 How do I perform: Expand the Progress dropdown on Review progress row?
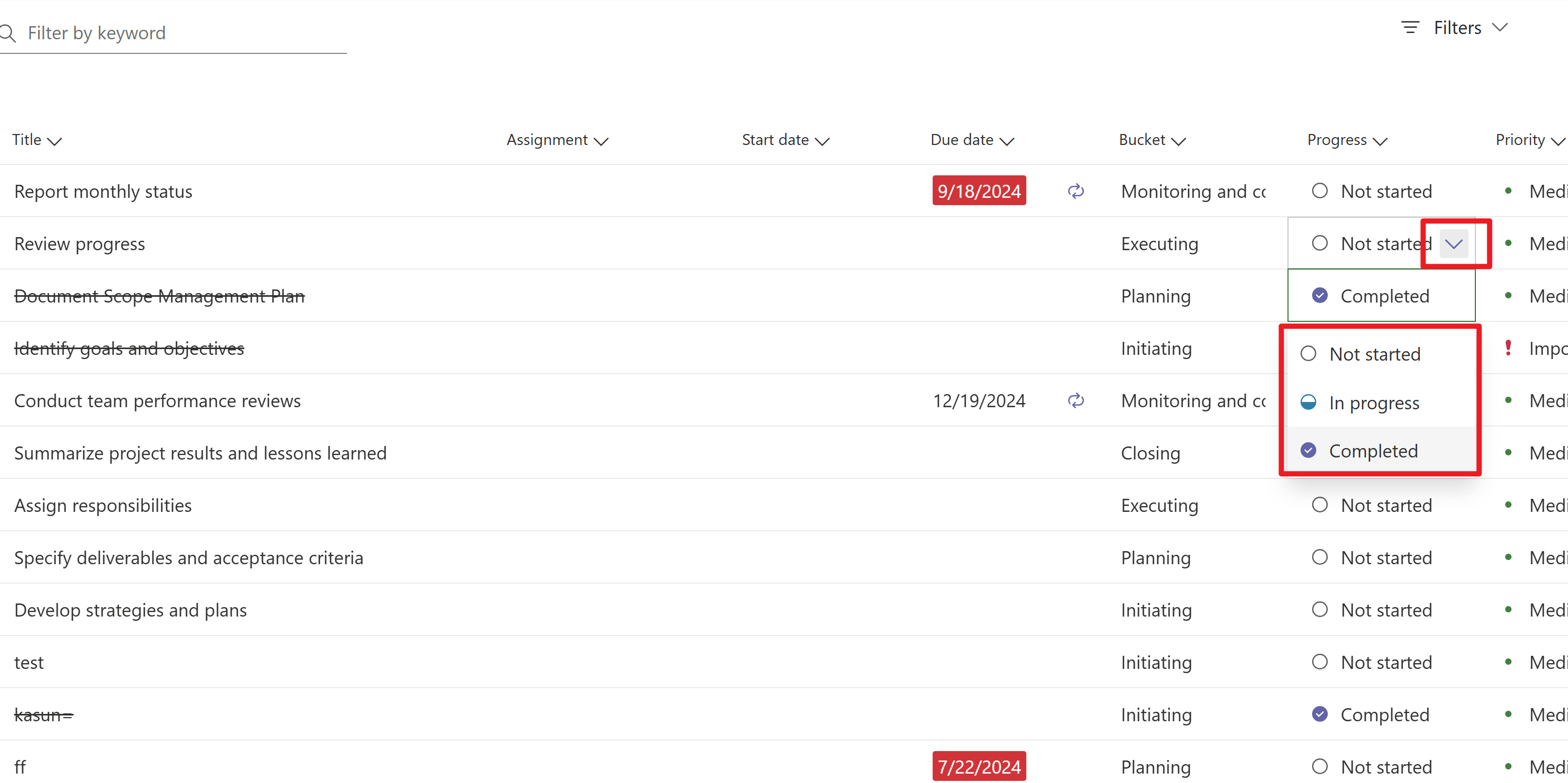(x=1454, y=243)
